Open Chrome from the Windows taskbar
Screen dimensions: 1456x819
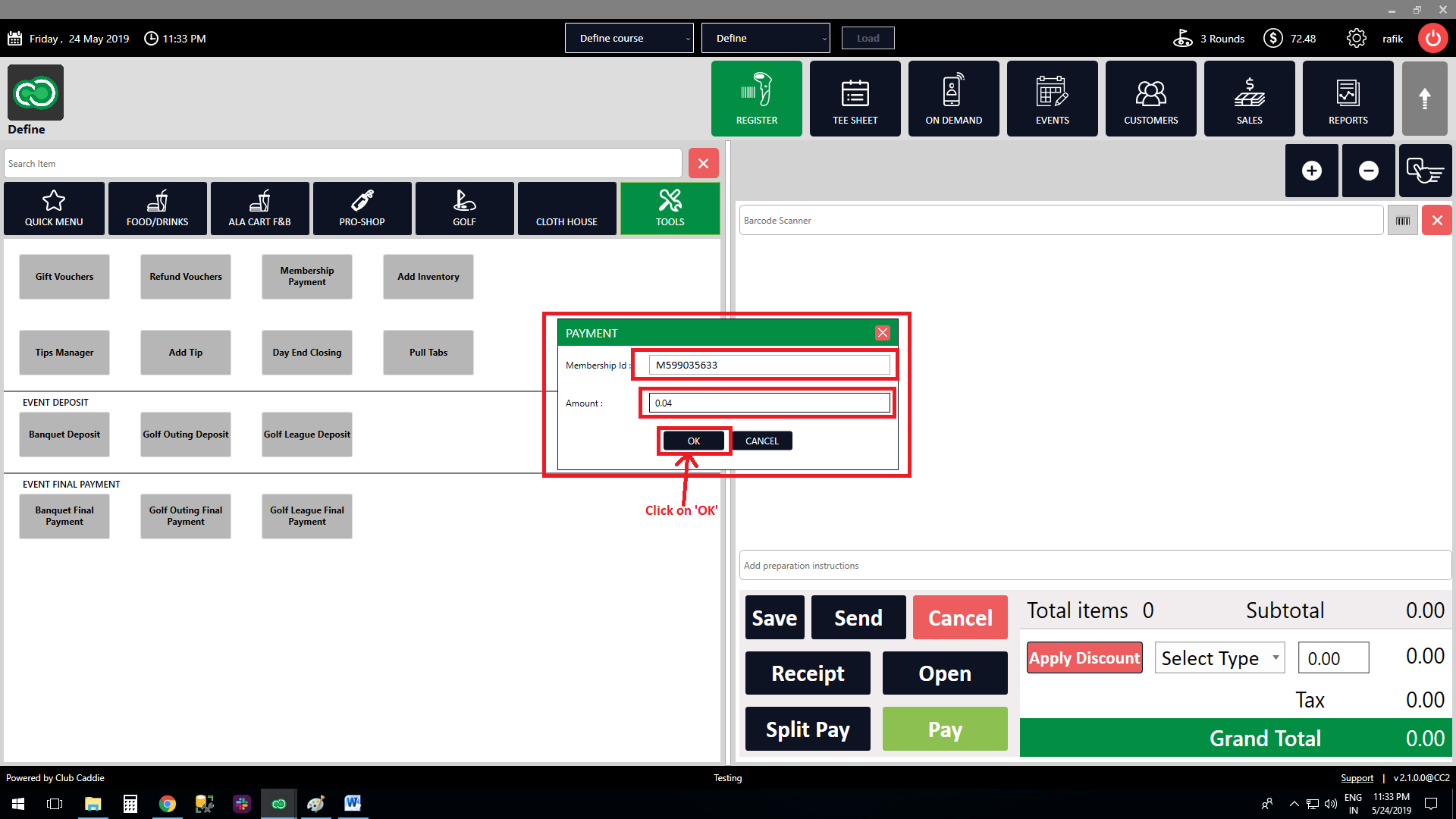167,804
